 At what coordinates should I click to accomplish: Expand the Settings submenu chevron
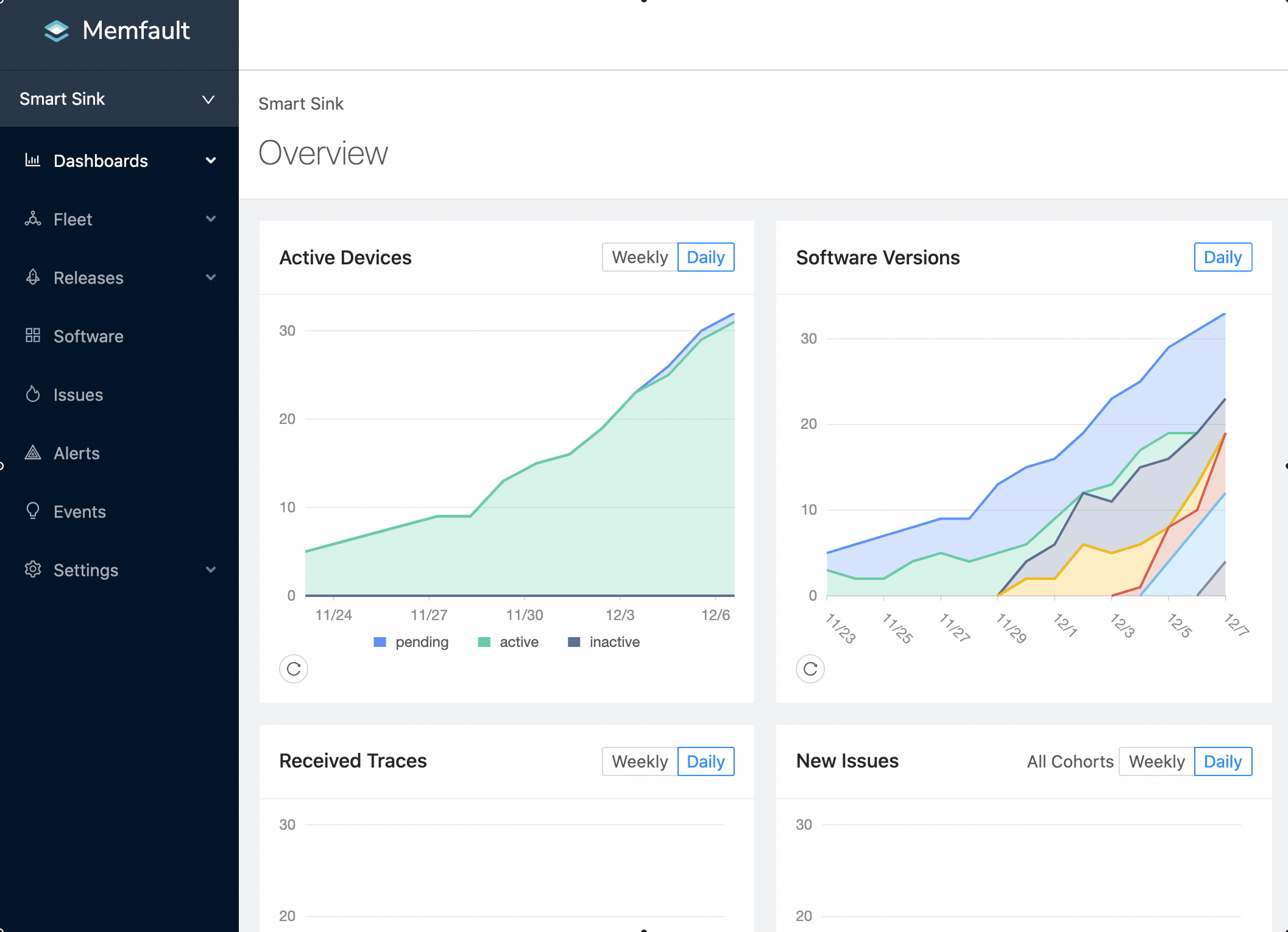click(x=211, y=570)
